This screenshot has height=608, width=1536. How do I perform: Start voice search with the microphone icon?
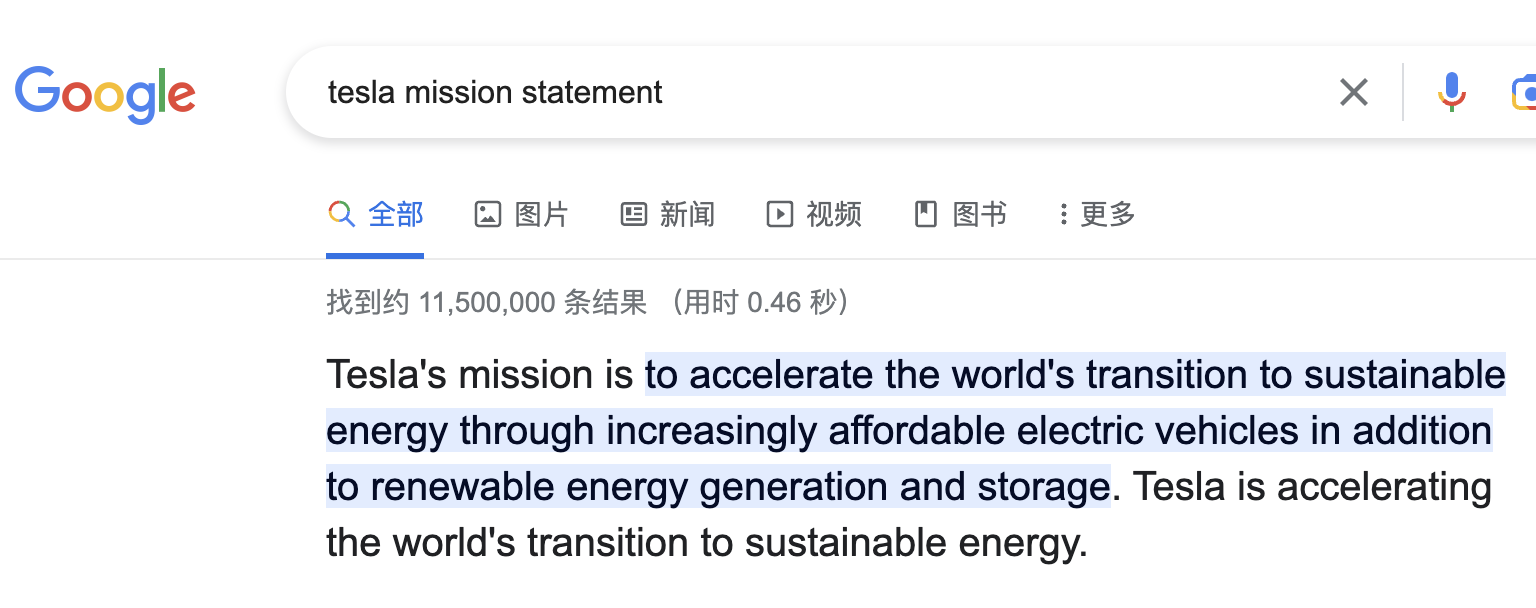[x=1451, y=93]
